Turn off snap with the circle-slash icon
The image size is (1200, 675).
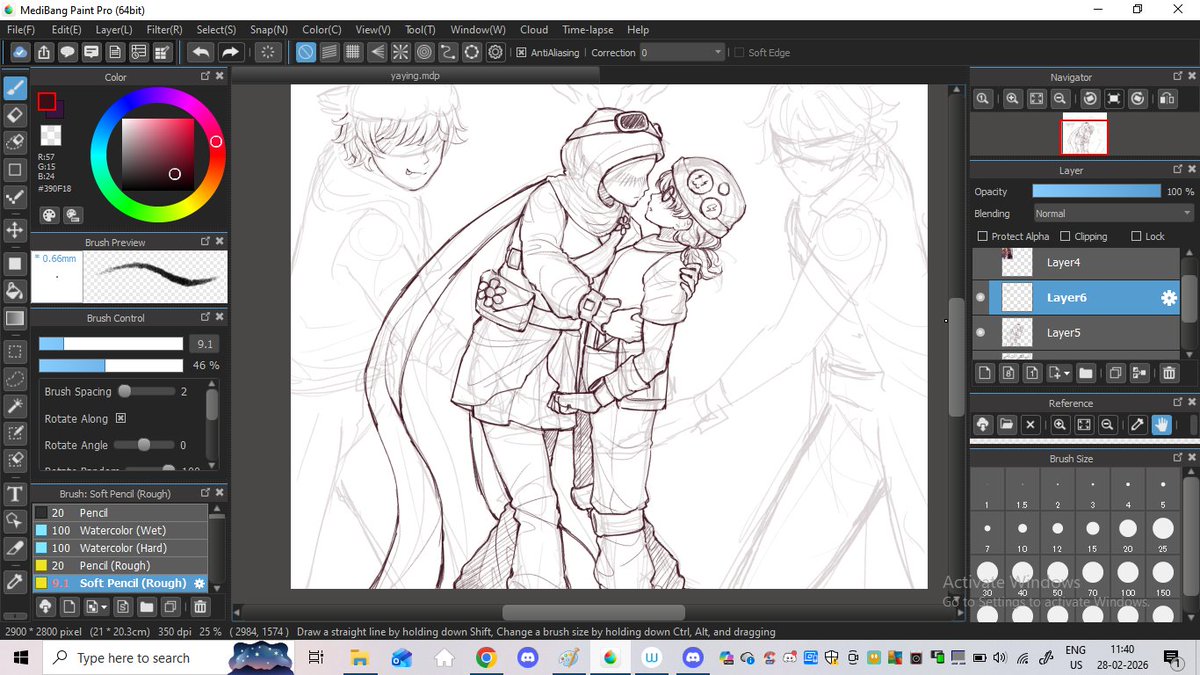point(306,52)
